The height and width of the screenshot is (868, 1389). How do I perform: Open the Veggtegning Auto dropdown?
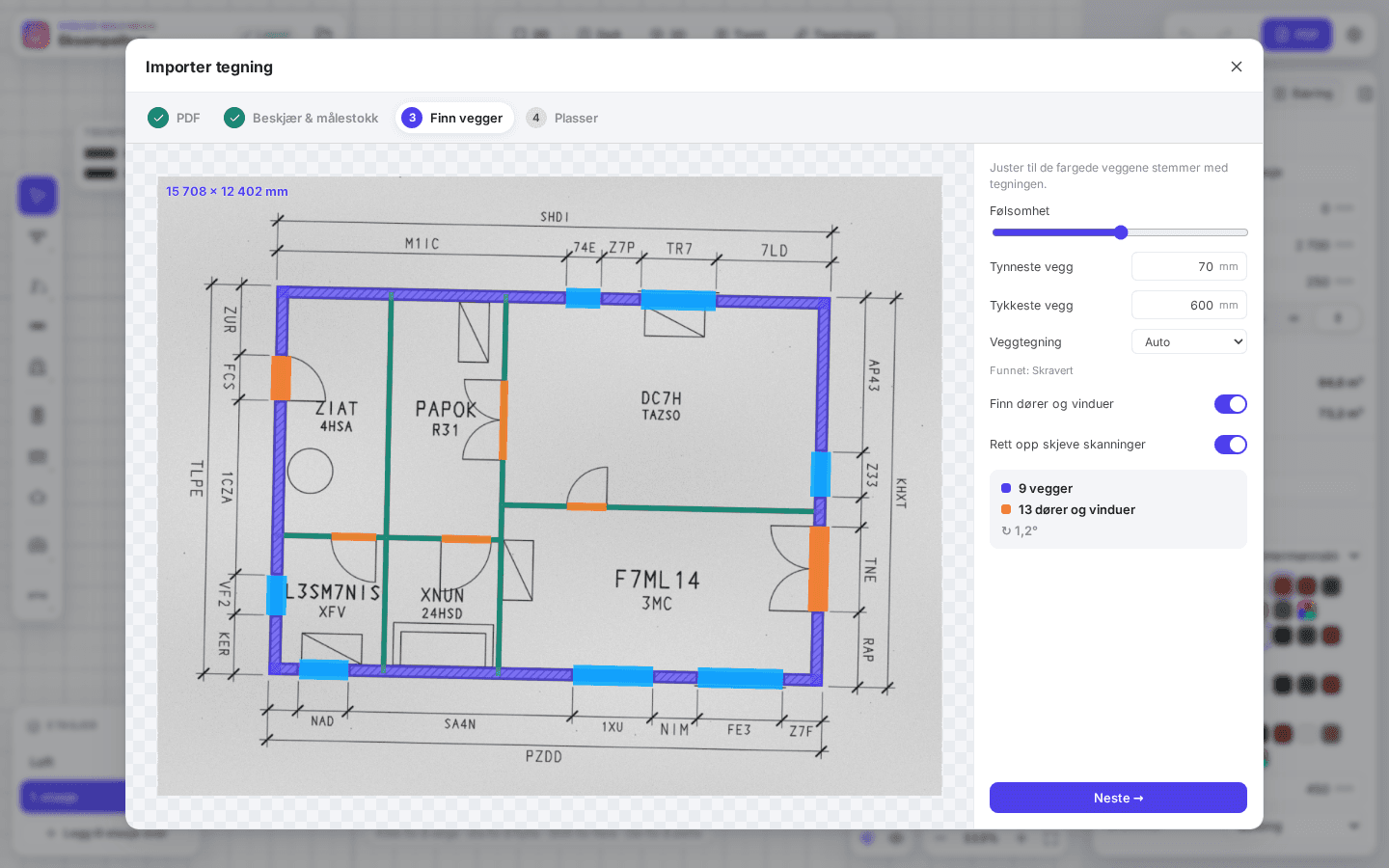tap(1188, 341)
